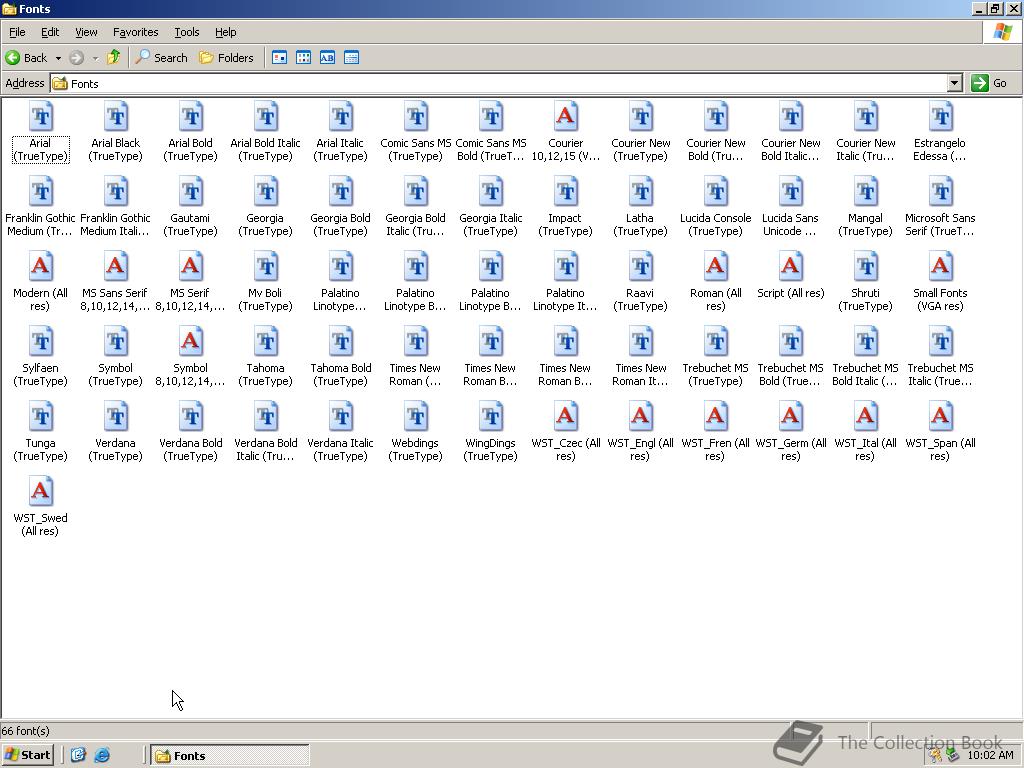
Task: Click the Go button
Action: tap(989, 83)
